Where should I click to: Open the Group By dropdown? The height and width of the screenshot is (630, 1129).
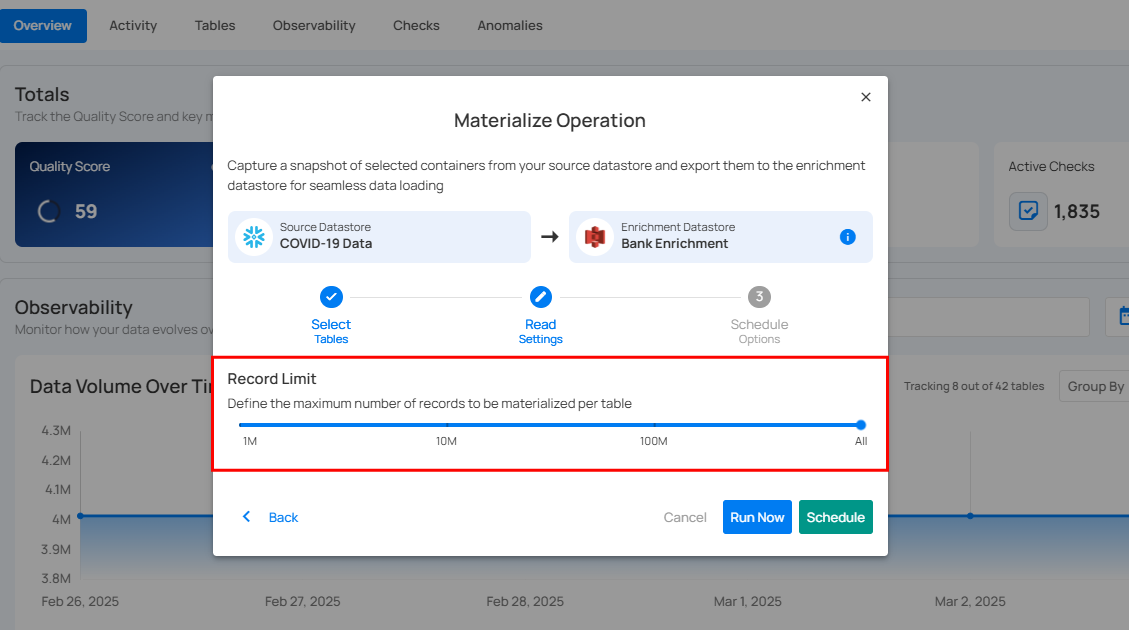[x=1095, y=387]
